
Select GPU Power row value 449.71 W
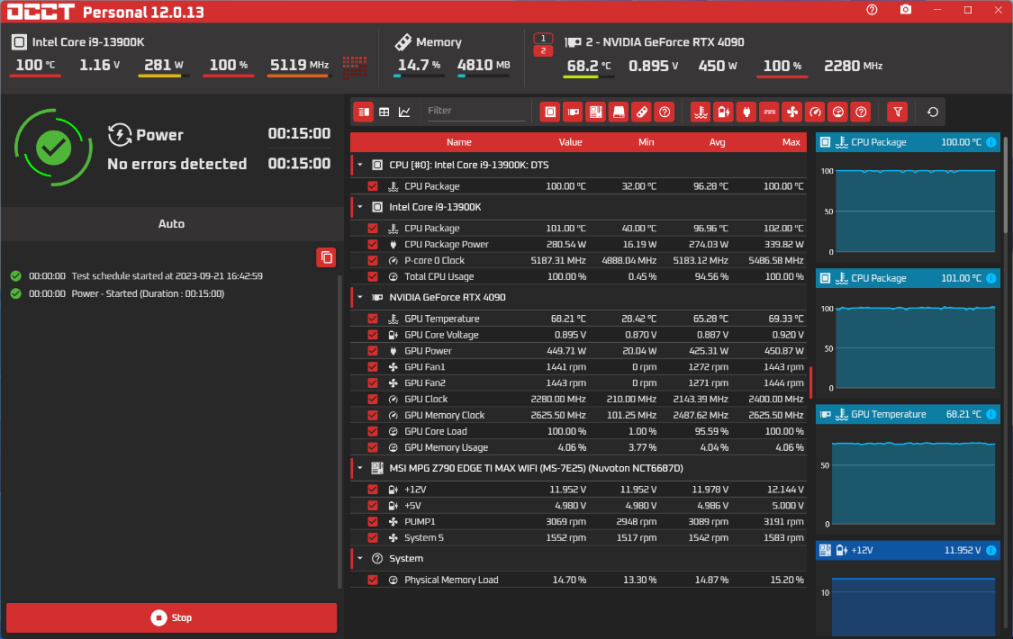[569, 351]
